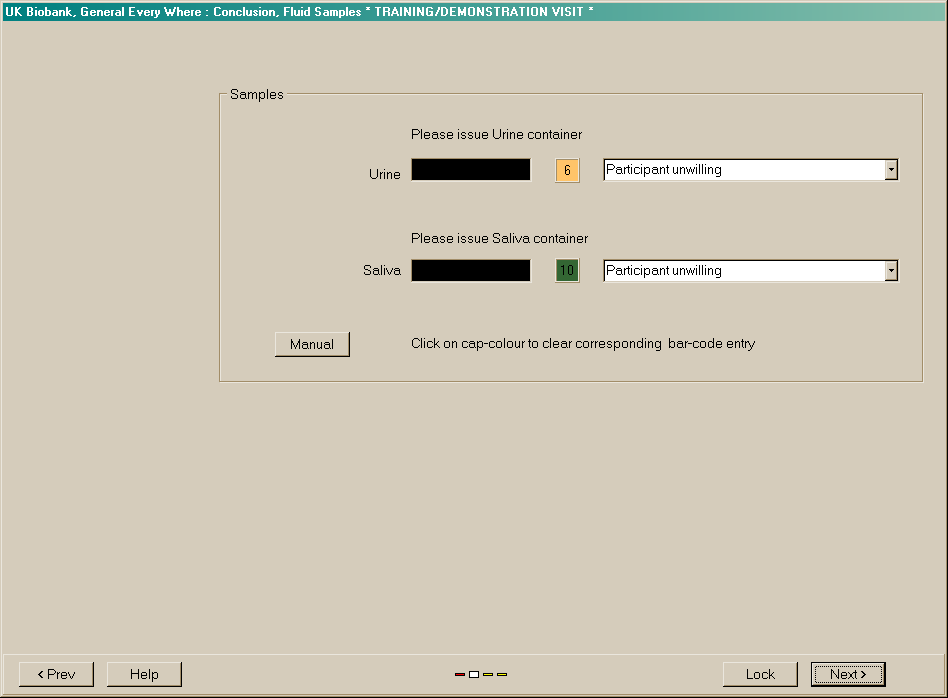The width and height of the screenshot is (948, 698).
Task: Click the green Saliva cap-colour box 10
Action: [x=567, y=271]
